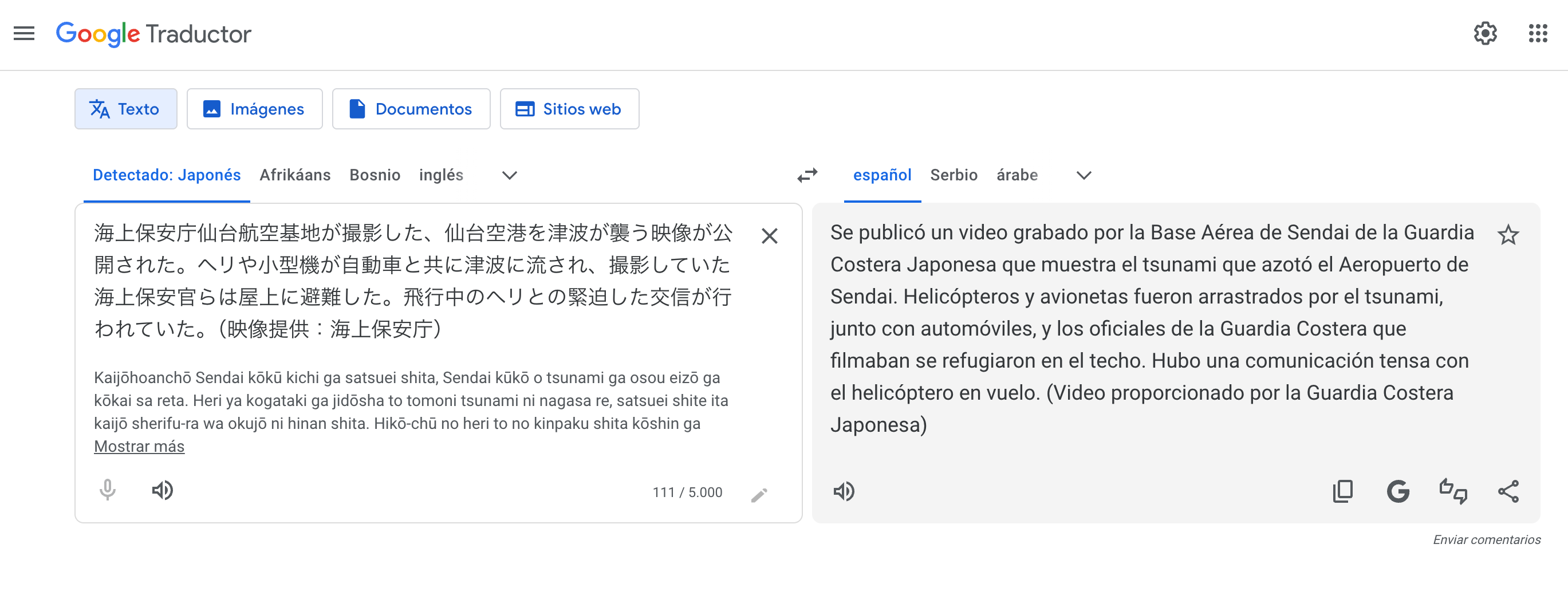Rate this translation with thumbs icon
The width and height of the screenshot is (1568, 607).
[1453, 491]
